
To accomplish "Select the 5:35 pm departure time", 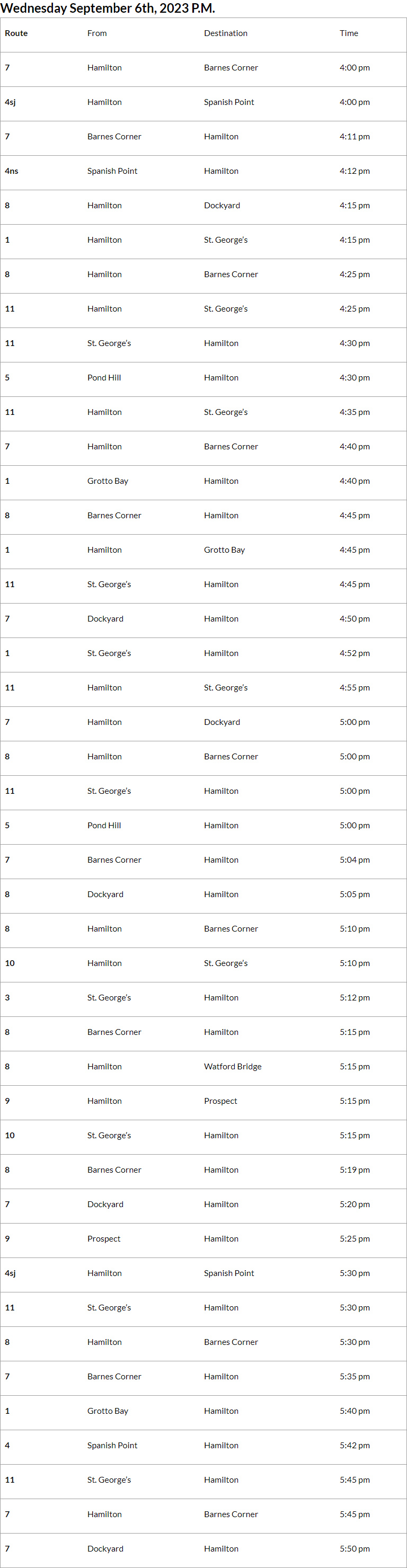I will tap(354, 1376).
